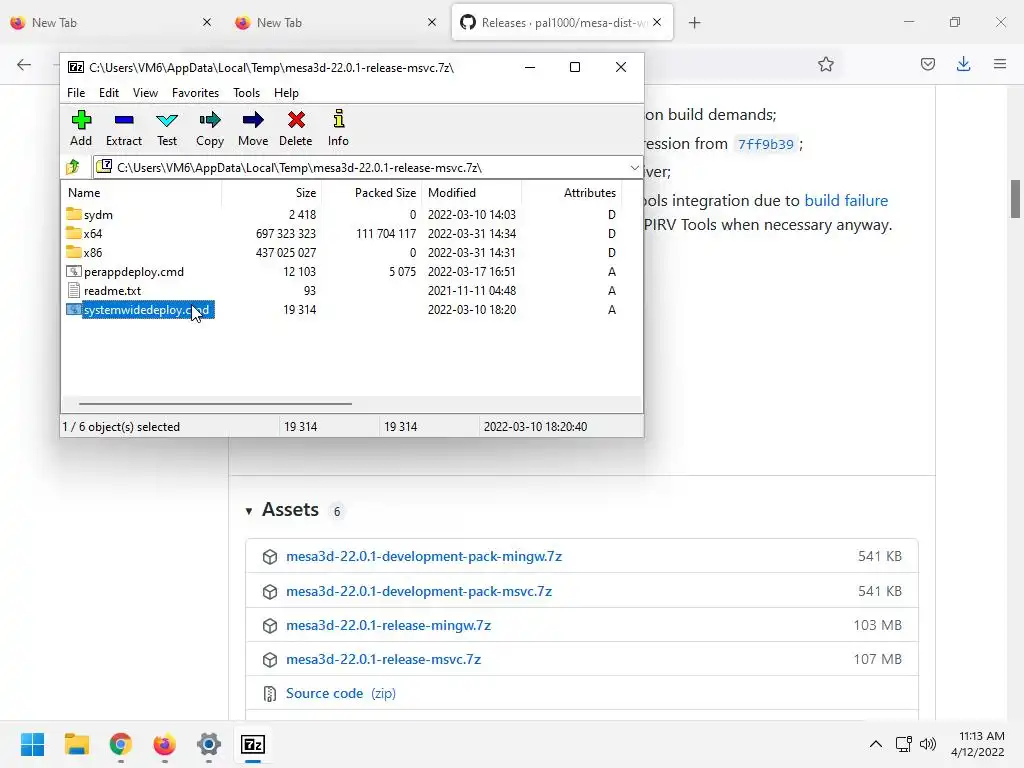Image resolution: width=1024 pixels, height=768 pixels.
Task: Open volume control tray icon
Action: pos(927,744)
